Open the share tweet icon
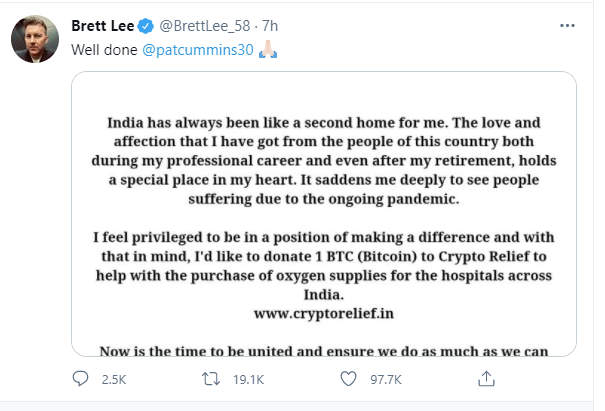This screenshot has height=411, width=605. [486, 379]
